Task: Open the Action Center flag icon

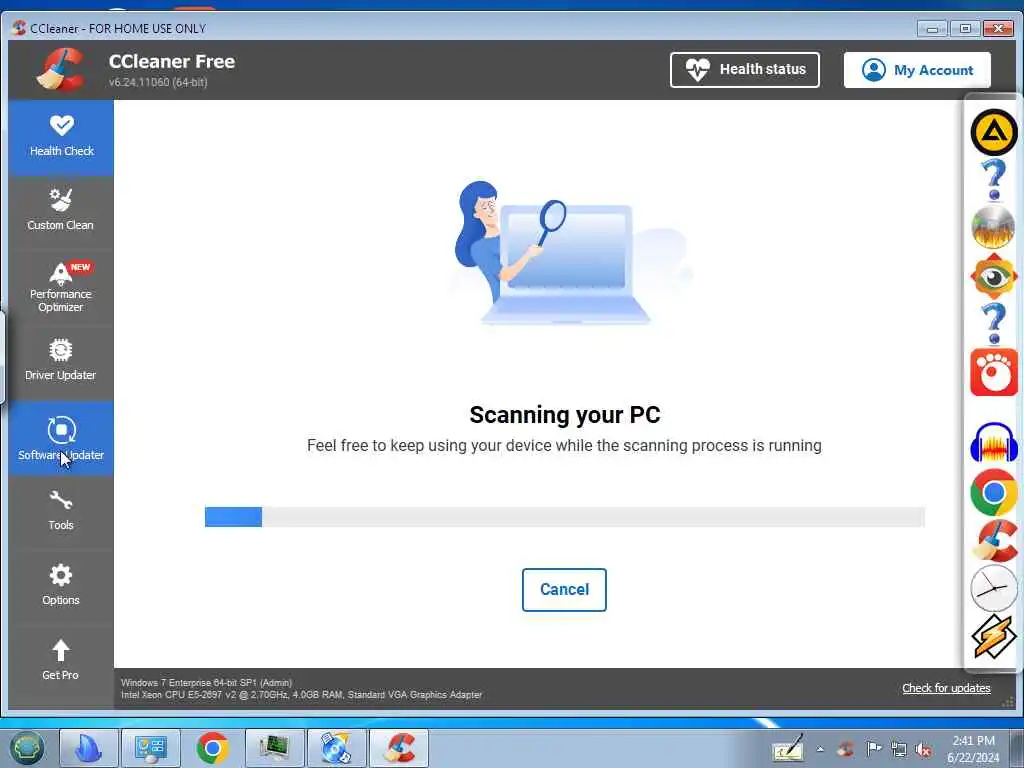Action: [x=873, y=749]
